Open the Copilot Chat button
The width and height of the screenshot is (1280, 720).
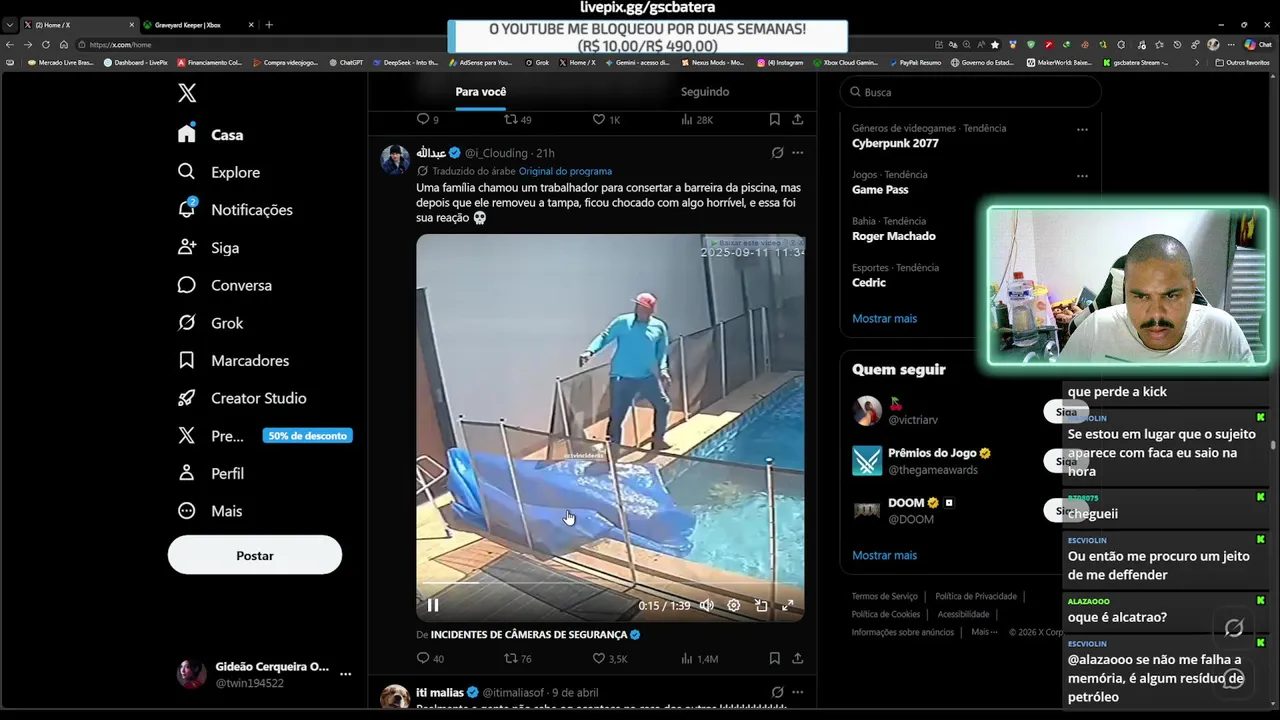[x=1257, y=44]
